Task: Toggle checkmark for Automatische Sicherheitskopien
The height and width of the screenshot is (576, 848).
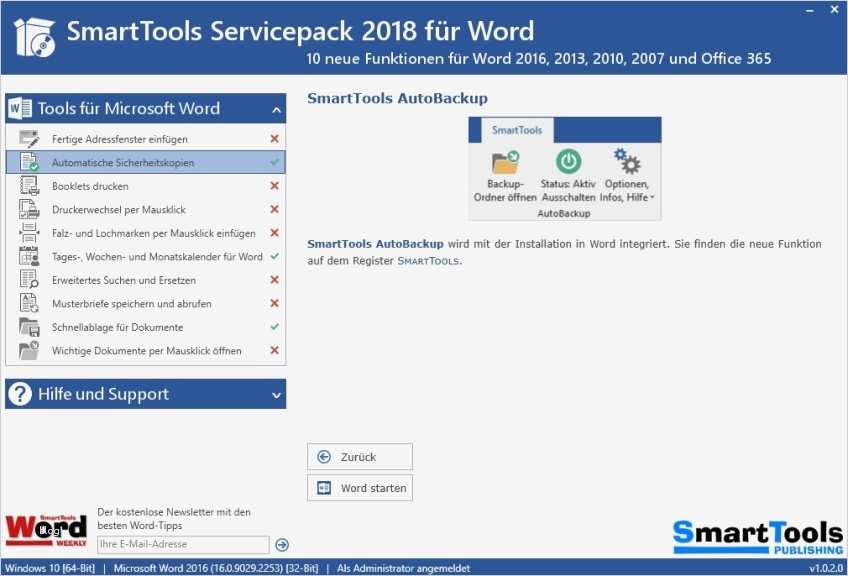Action: (274, 162)
